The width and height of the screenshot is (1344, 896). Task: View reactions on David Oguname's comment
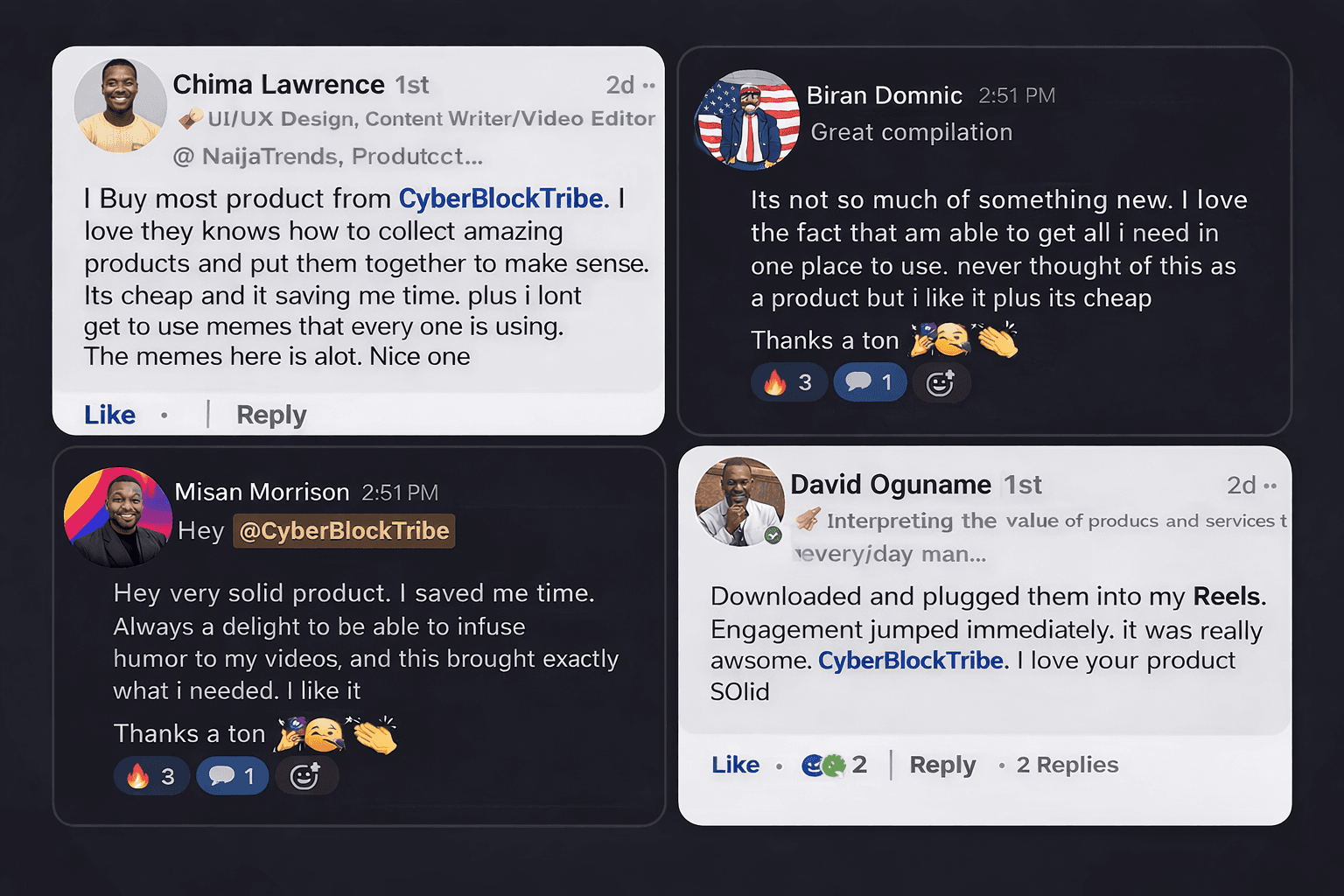coord(833,766)
